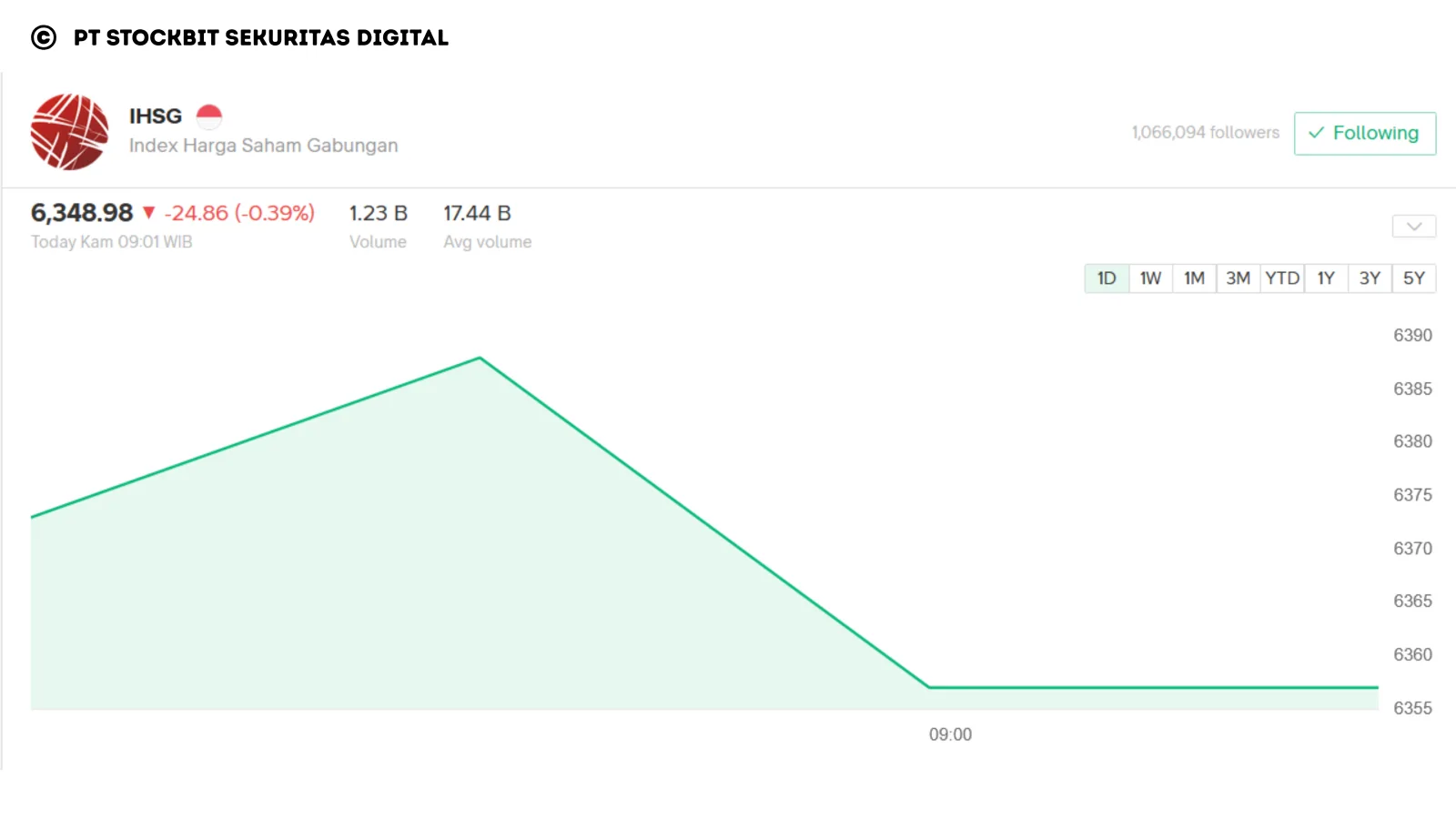The height and width of the screenshot is (819, 1456).
Task: Click the -24.86 (-0.39%) change value
Action: pos(239,213)
